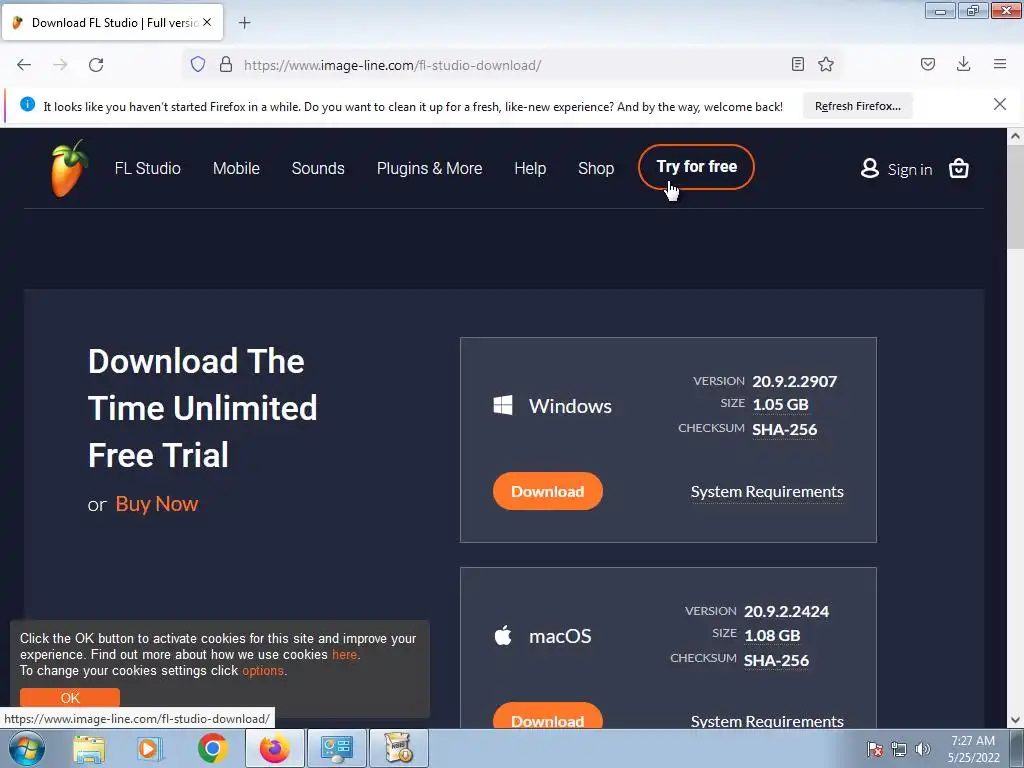Open the FL Studio menu item
Screen dimensions: 1024x768
(148, 168)
